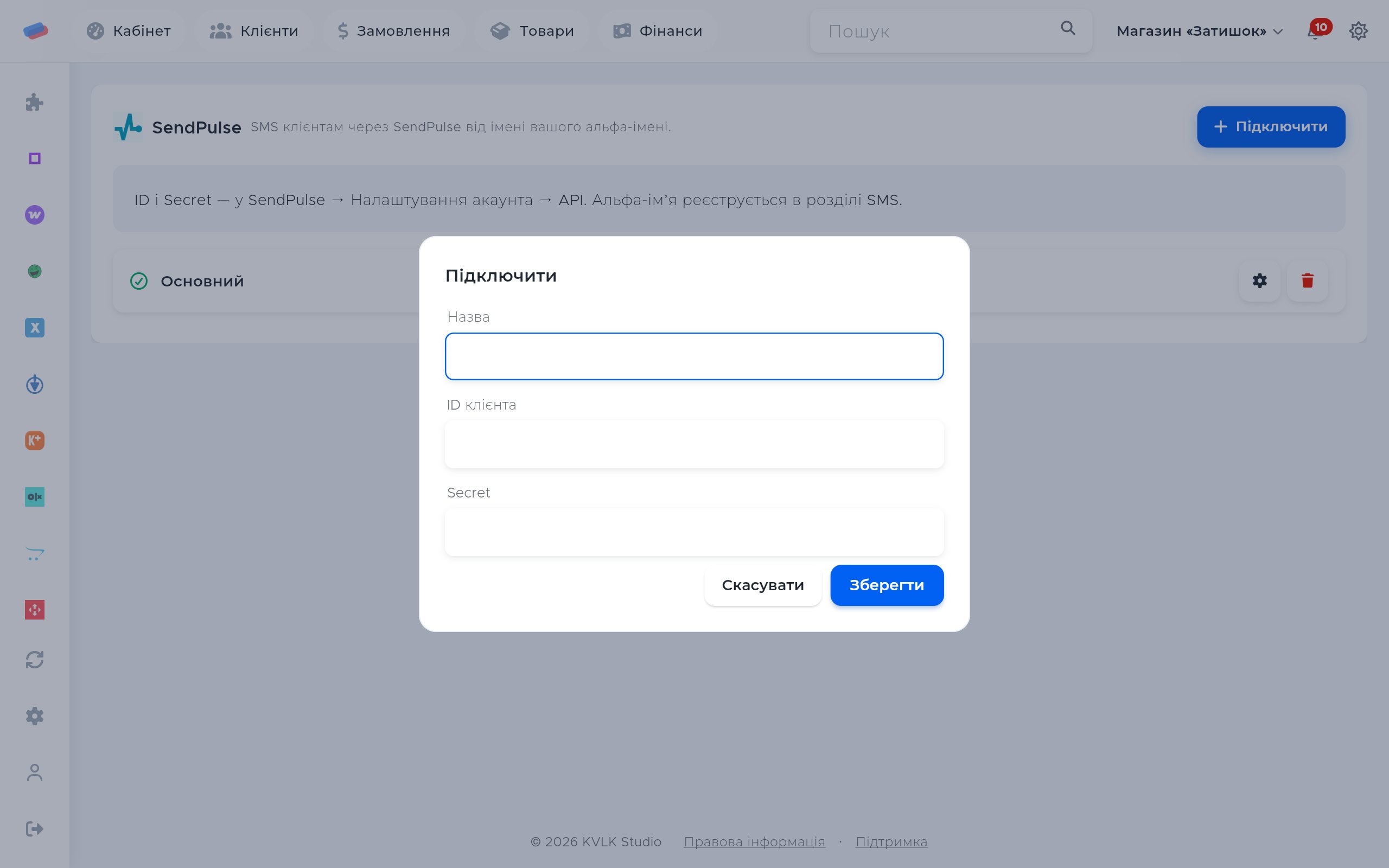The image size is (1389, 868).
Task: Open the green smiley sidebar icon
Action: pos(34,271)
